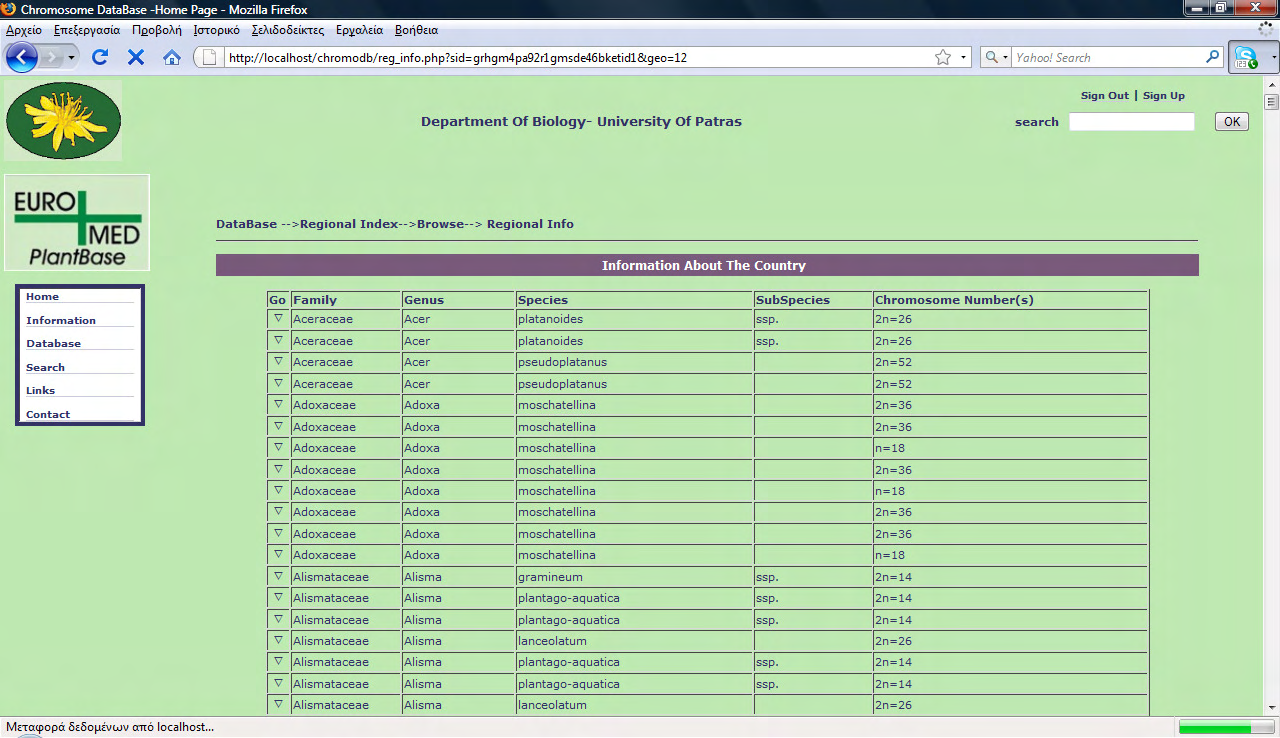
Task: Select the gramineum species cell
Action: 634,577
